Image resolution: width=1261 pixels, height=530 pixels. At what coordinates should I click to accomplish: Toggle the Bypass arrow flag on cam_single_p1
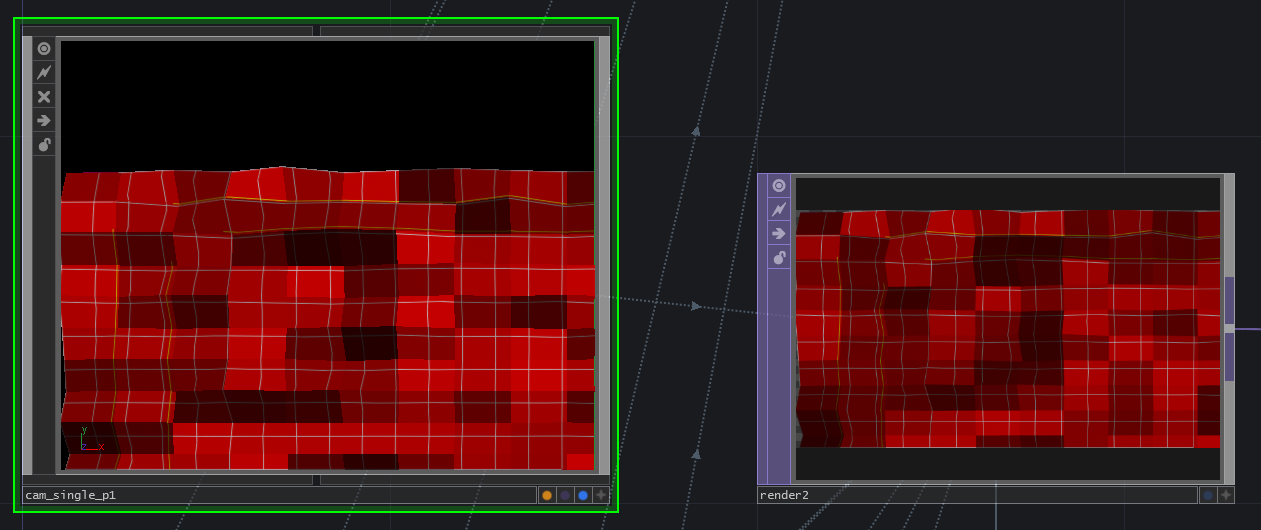tap(44, 121)
